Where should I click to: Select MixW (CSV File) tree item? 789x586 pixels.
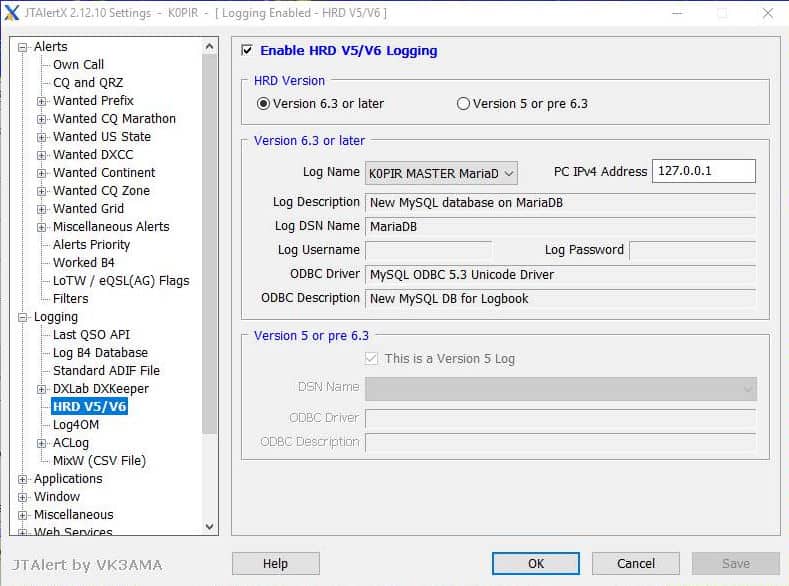tap(100, 461)
